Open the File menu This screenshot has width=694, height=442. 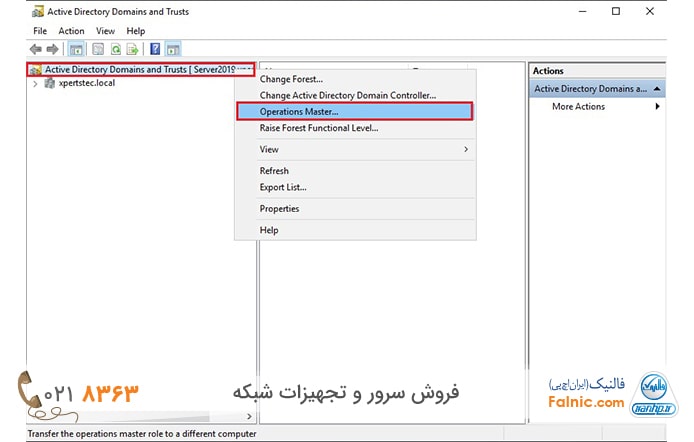(40, 31)
